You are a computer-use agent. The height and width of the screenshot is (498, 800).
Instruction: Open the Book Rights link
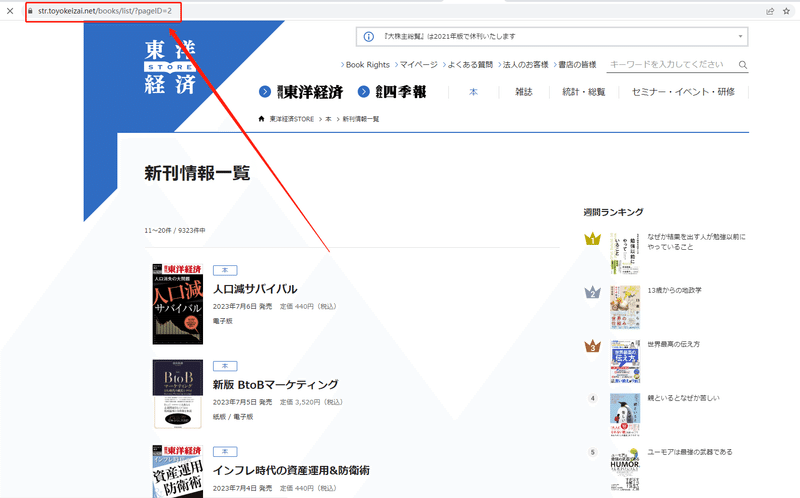tap(367, 65)
